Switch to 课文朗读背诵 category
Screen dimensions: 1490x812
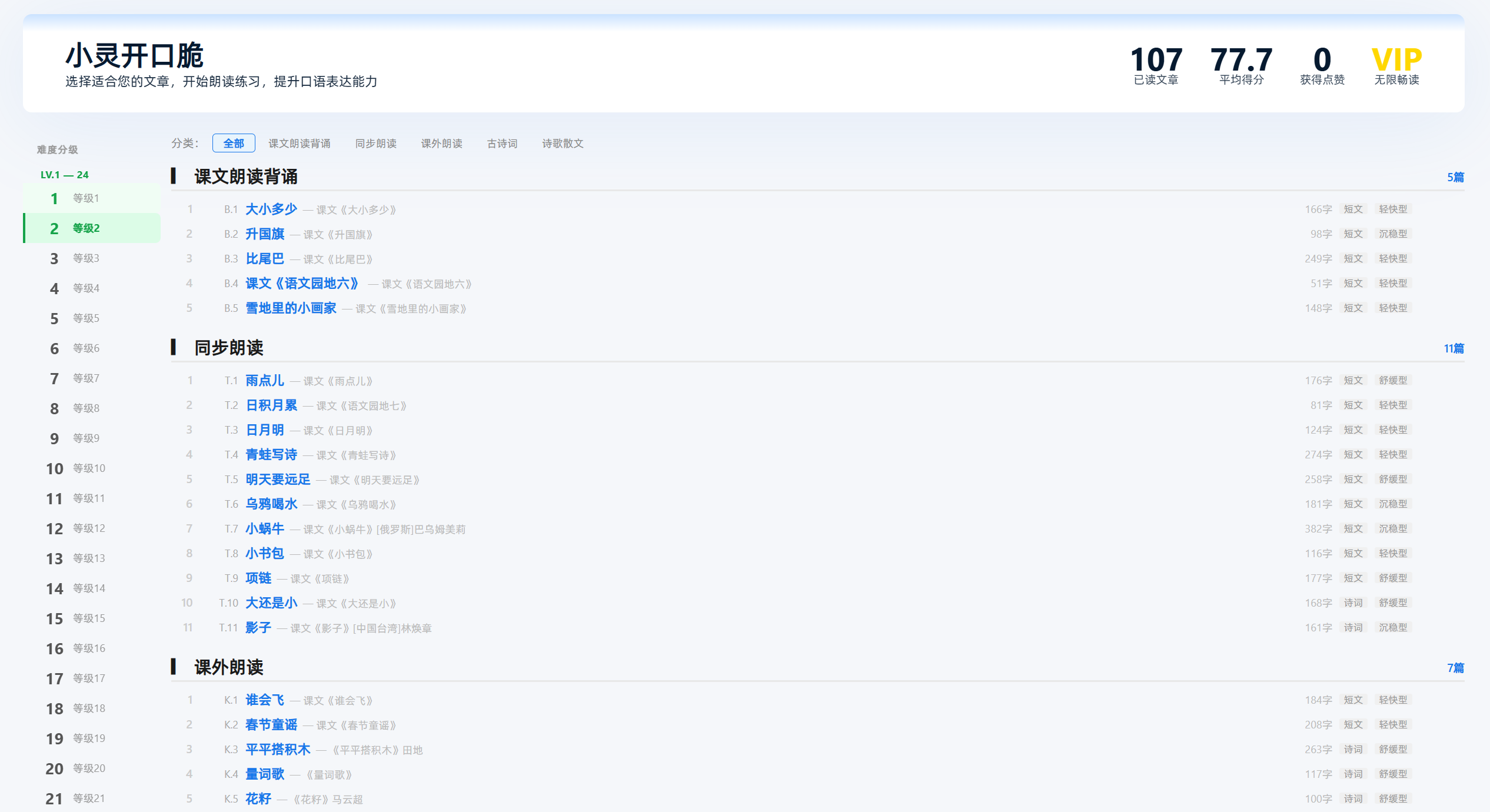(300, 143)
